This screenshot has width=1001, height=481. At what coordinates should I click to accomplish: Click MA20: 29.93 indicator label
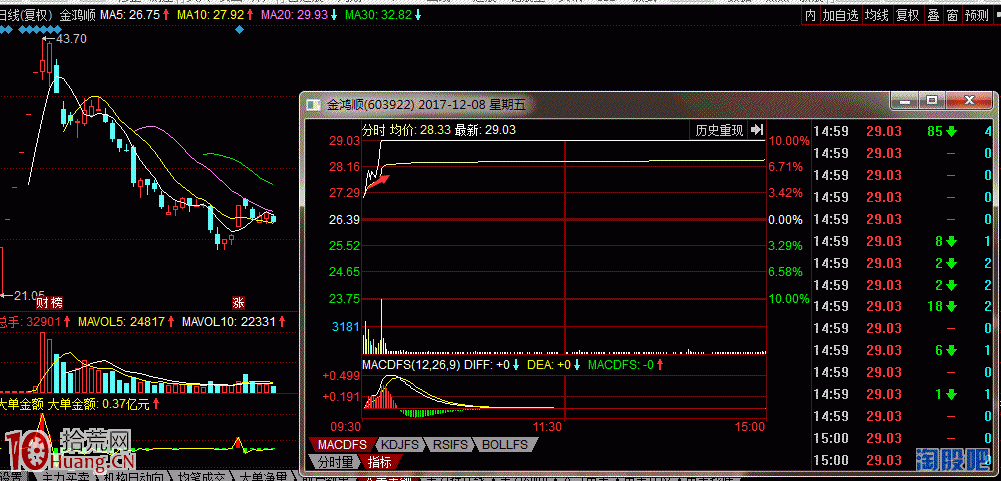coord(294,14)
